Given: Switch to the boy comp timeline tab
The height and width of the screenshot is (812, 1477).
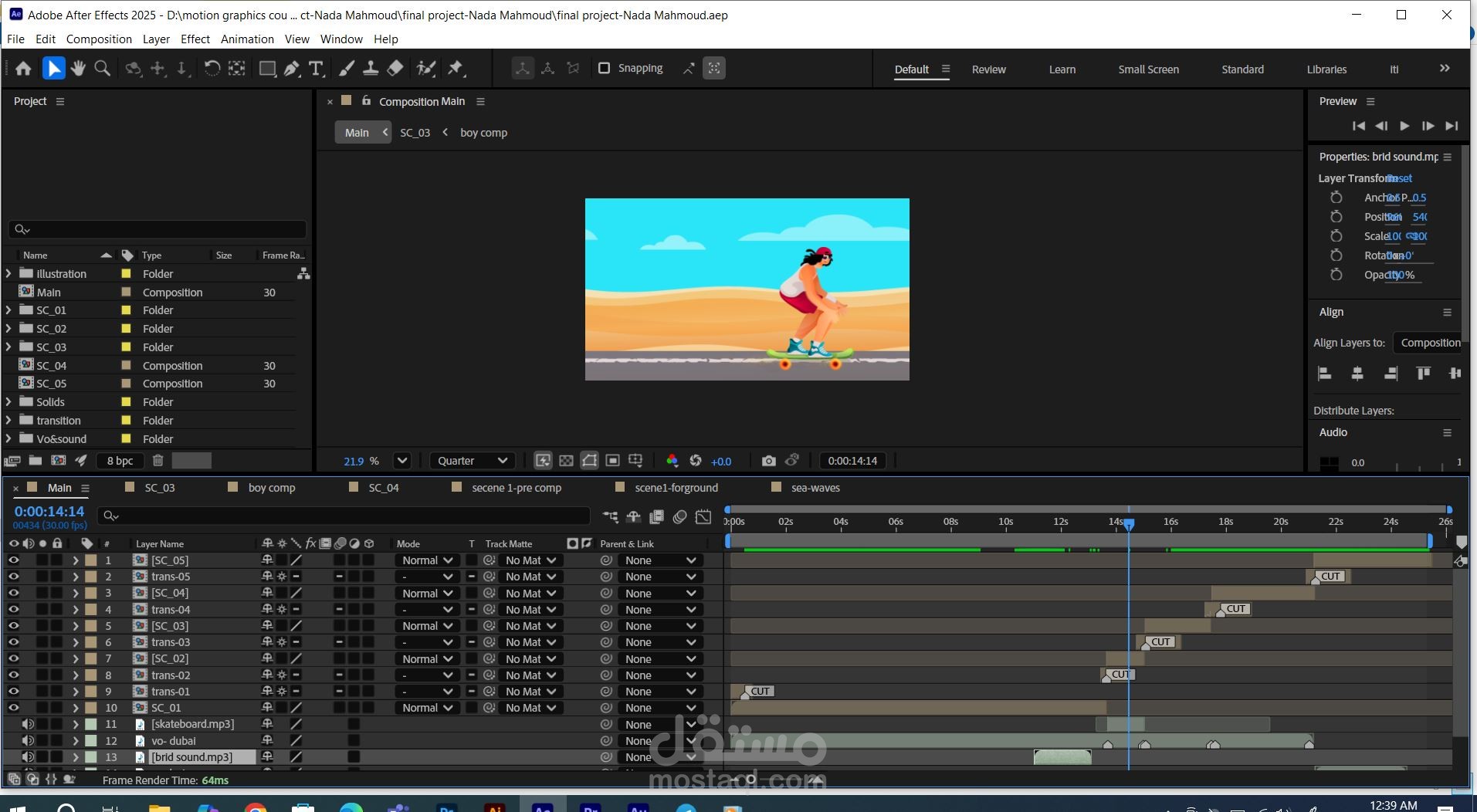Looking at the screenshot, I should 271,488.
